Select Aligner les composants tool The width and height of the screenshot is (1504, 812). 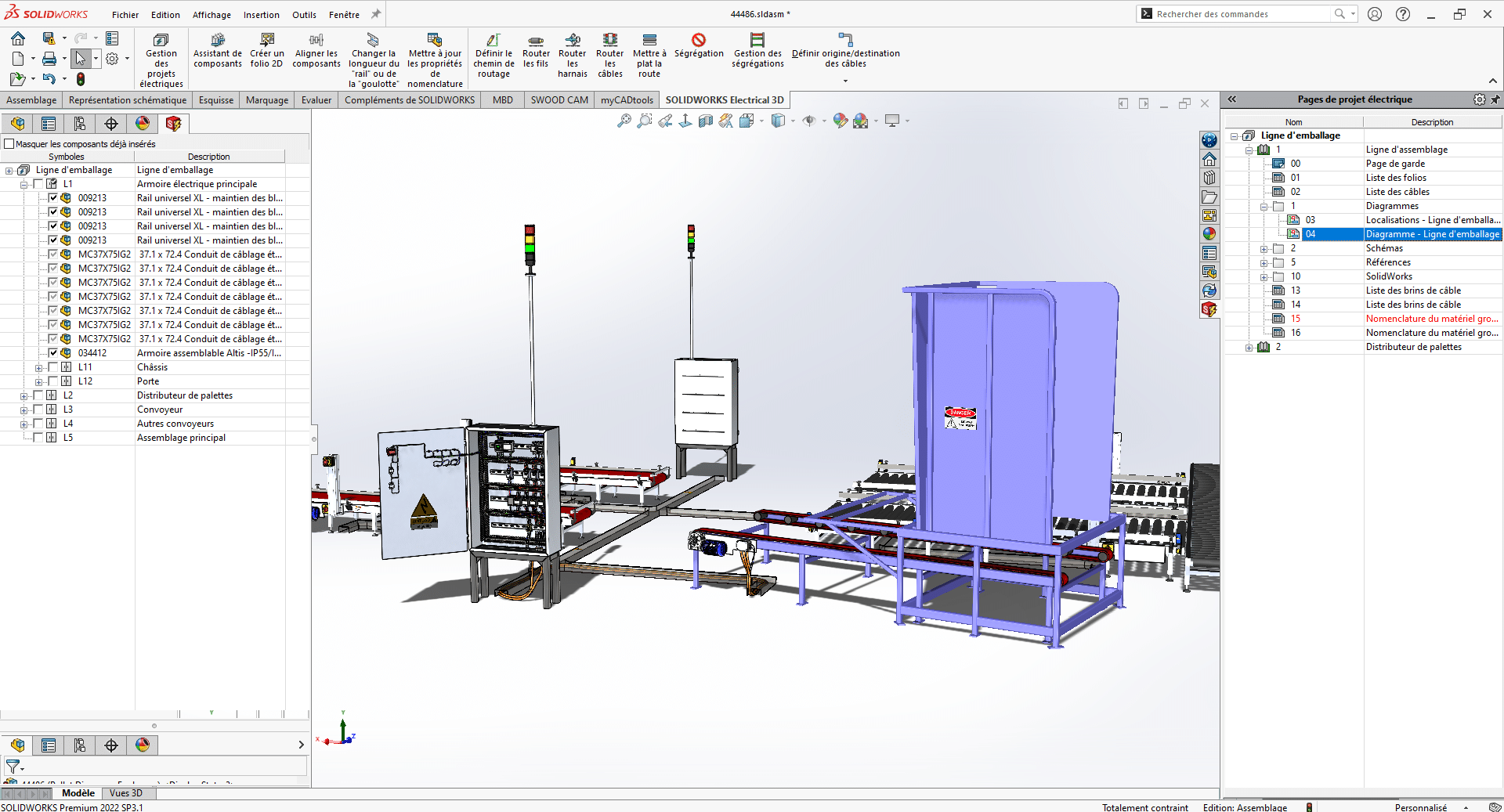316,50
